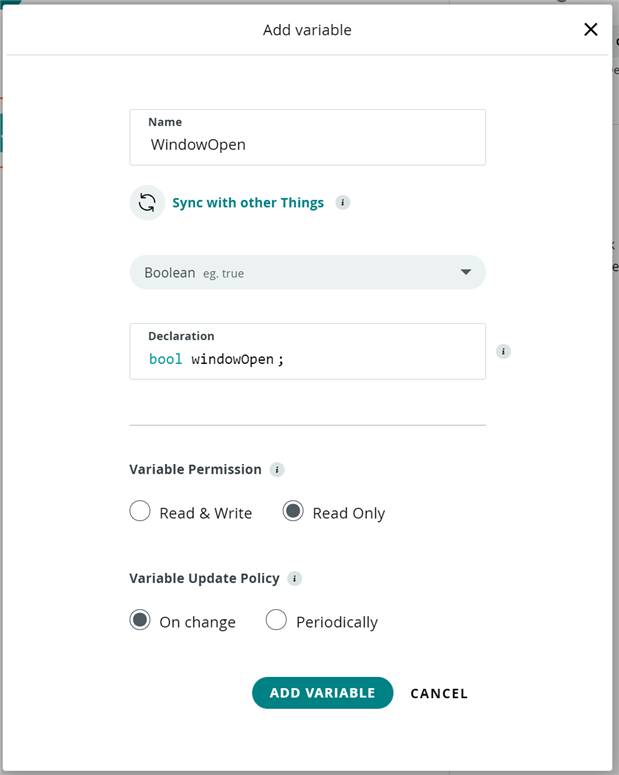Close the Add variable dialog with X

(591, 30)
